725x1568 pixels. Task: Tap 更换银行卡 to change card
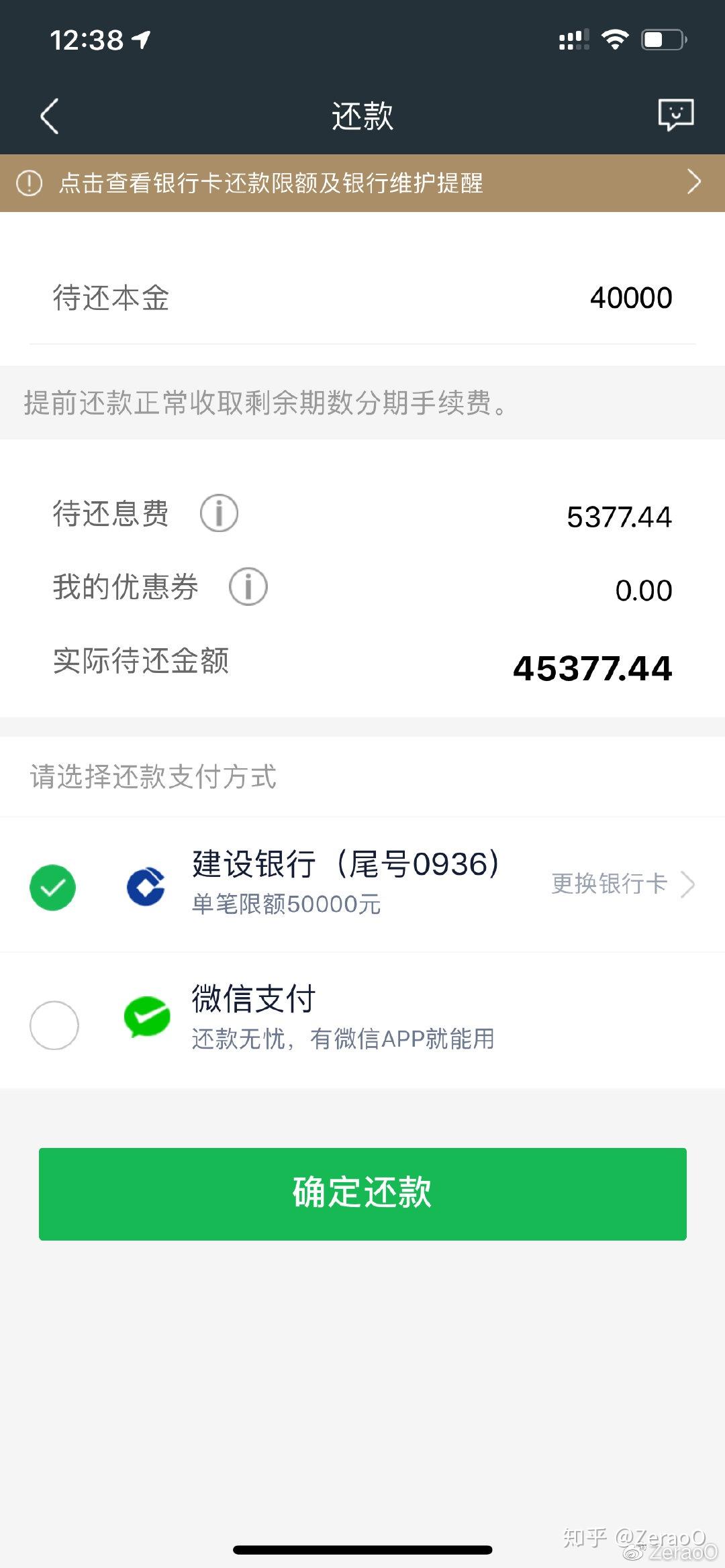[609, 884]
